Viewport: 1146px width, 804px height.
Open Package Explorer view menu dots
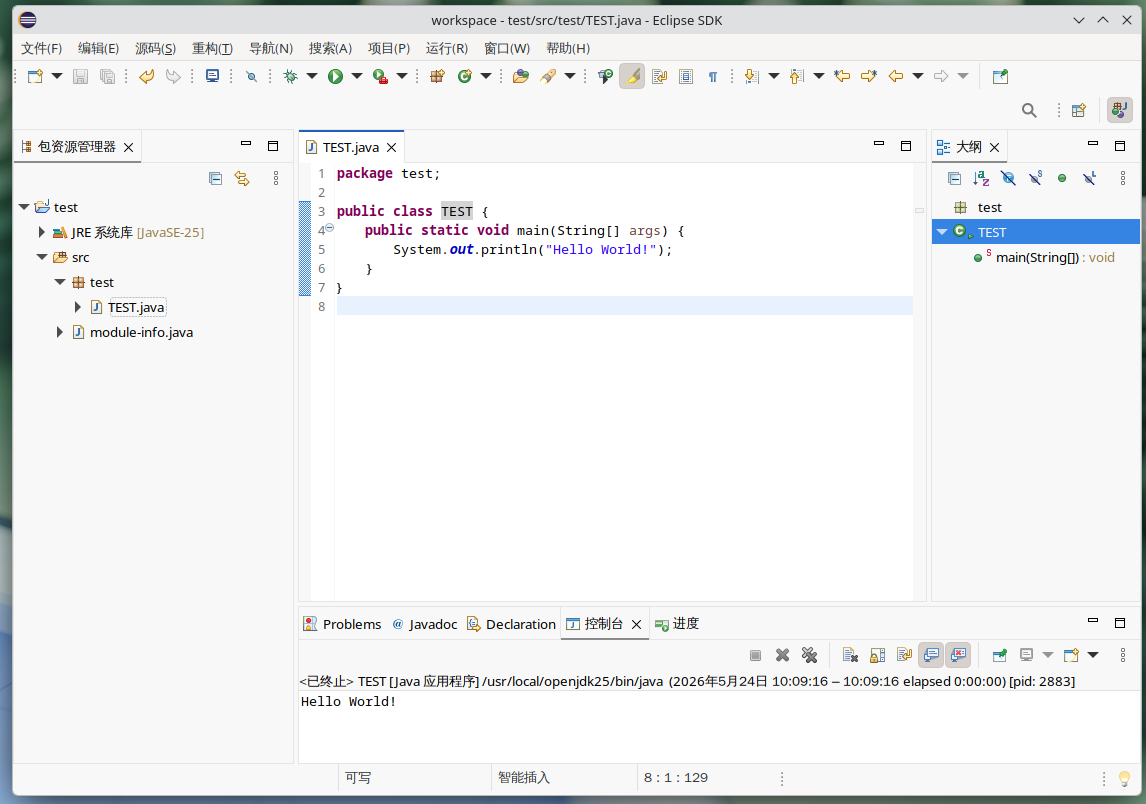(x=276, y=178)
